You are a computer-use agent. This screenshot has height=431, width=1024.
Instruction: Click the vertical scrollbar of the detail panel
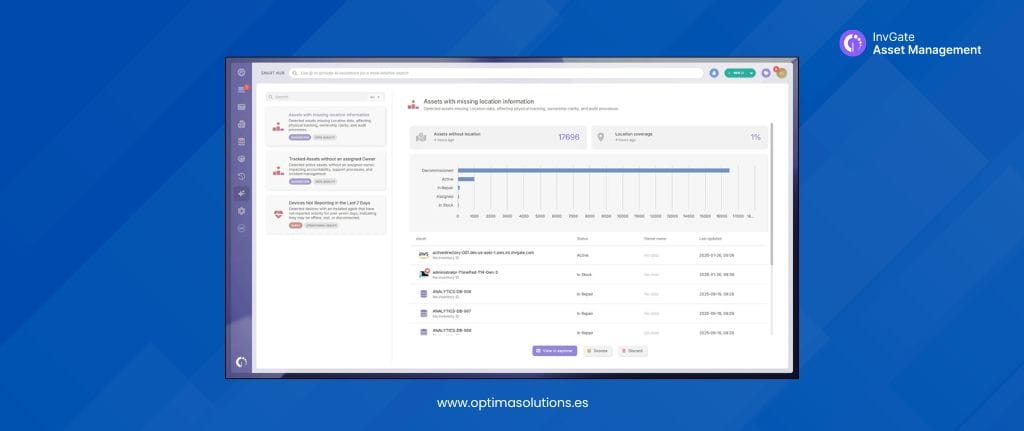click(x=772, y=193)
